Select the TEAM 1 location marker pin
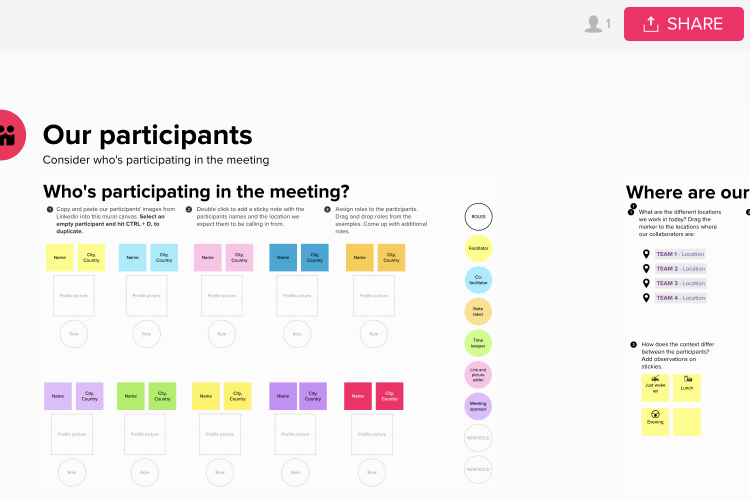 [x=646, y=254]
